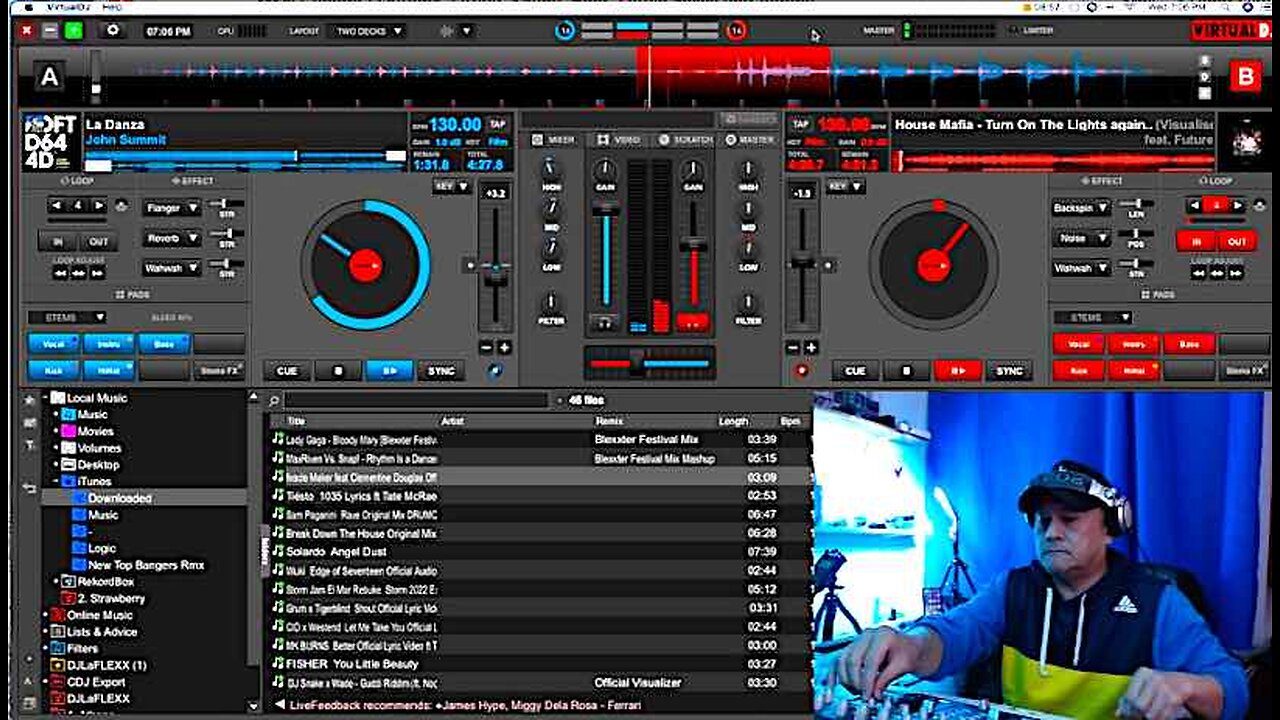
Task: Click deck A headphone cue button
Action: (x=603, y=322)
